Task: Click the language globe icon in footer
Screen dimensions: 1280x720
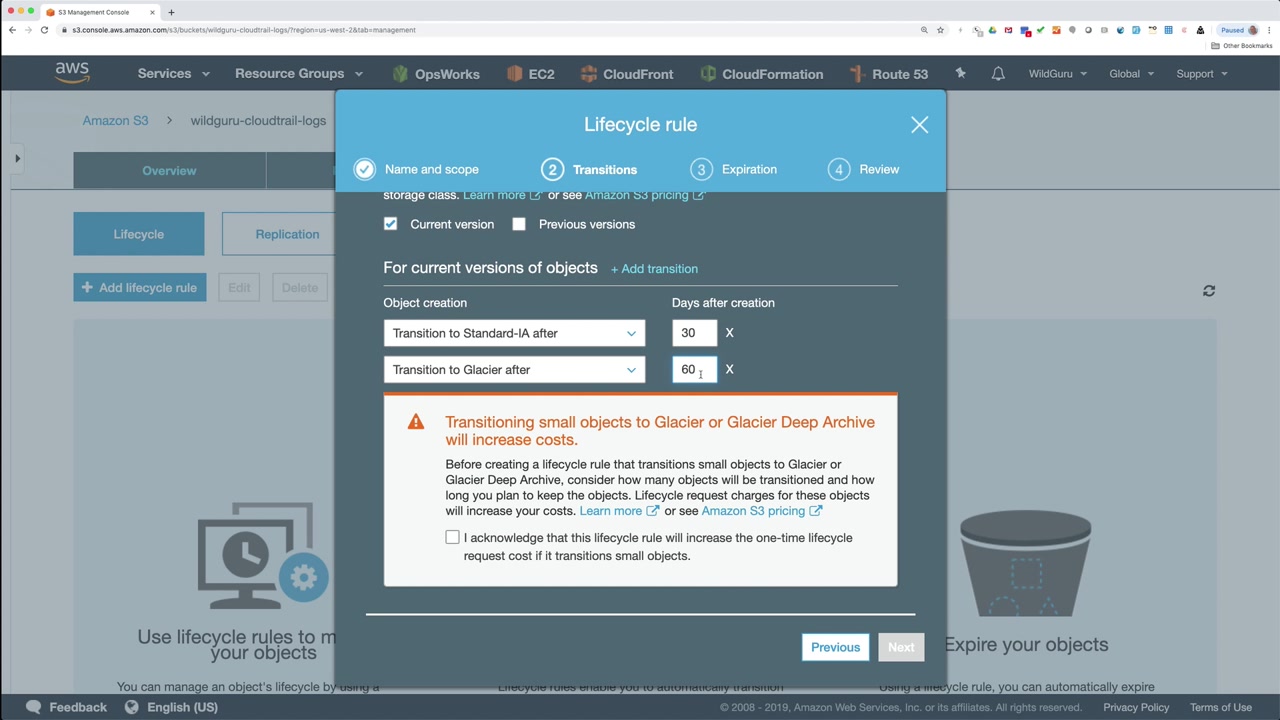Action: [x=131, y=707]
